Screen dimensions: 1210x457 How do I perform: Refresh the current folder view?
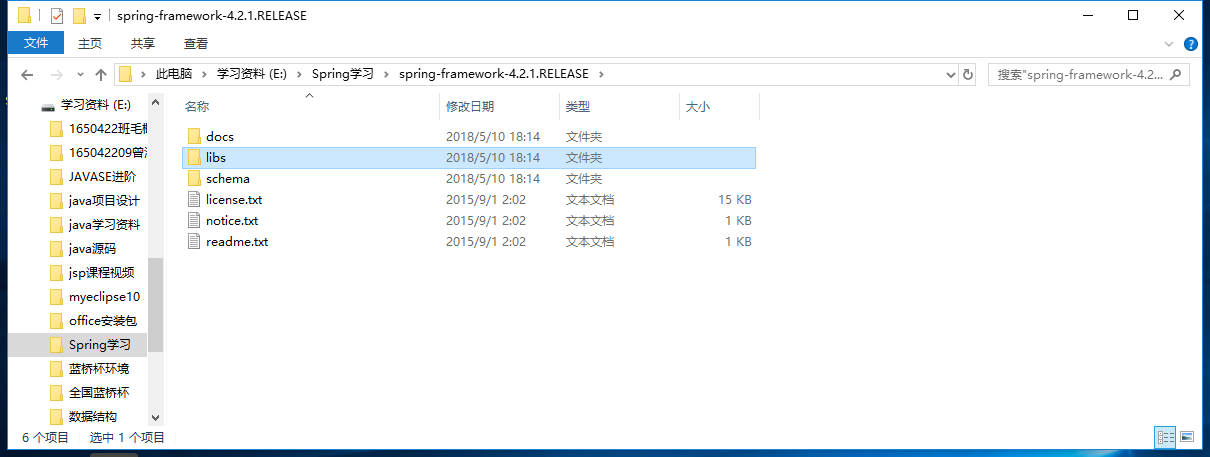[x=967, y=74]
